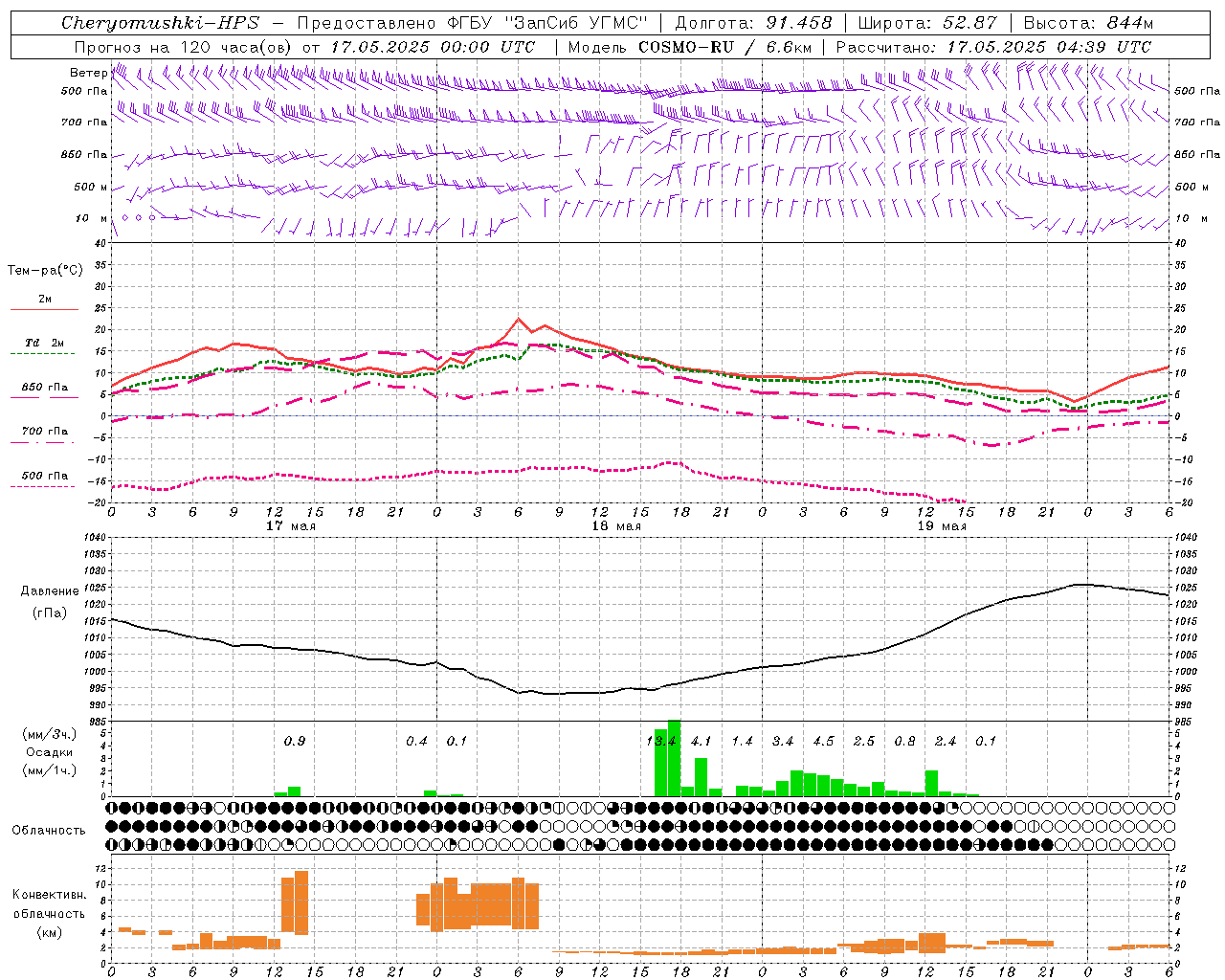This screenshot has width=1225, height=980.
Task: Click the 'Широта: 52.87' latitude value
Action: pos(927,23)
